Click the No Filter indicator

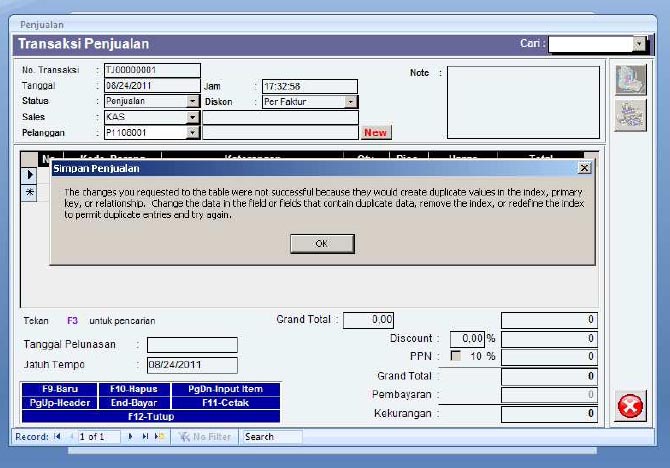(205, 437)
